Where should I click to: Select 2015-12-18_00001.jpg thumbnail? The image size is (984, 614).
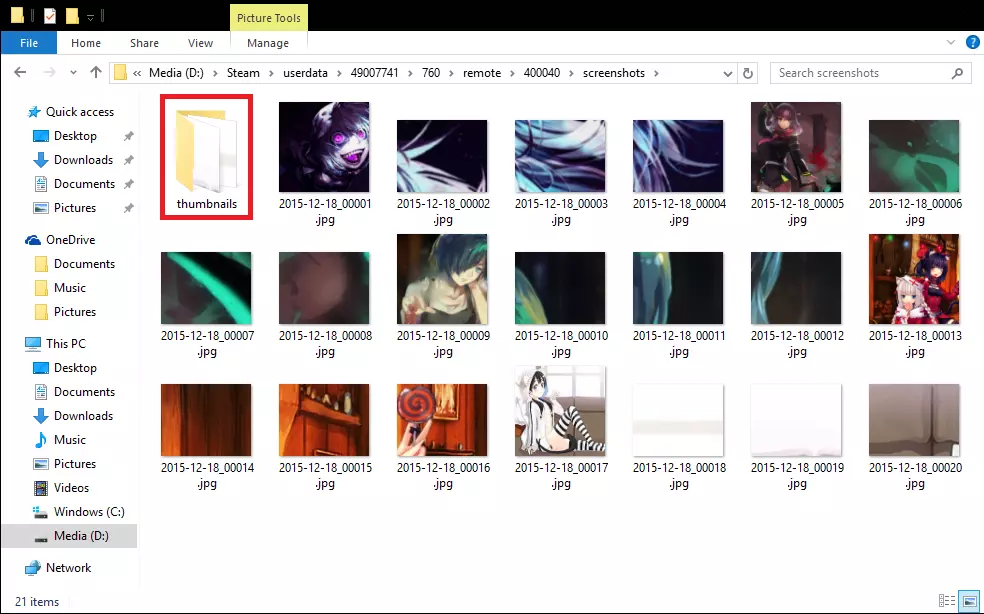(324, 147)
